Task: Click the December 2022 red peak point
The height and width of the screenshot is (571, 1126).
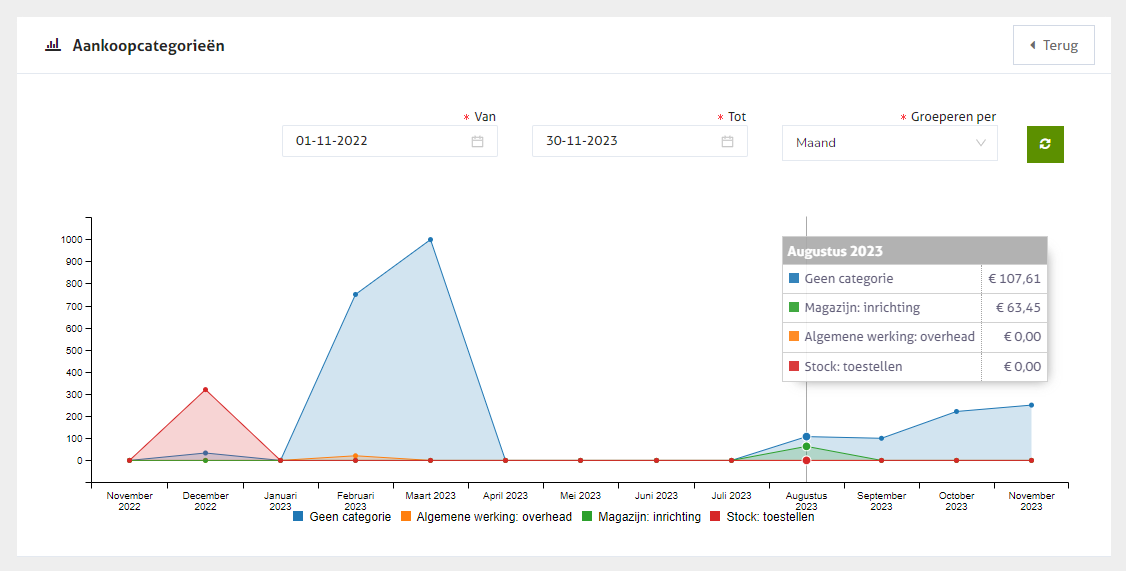Action: tap(205, 390)
